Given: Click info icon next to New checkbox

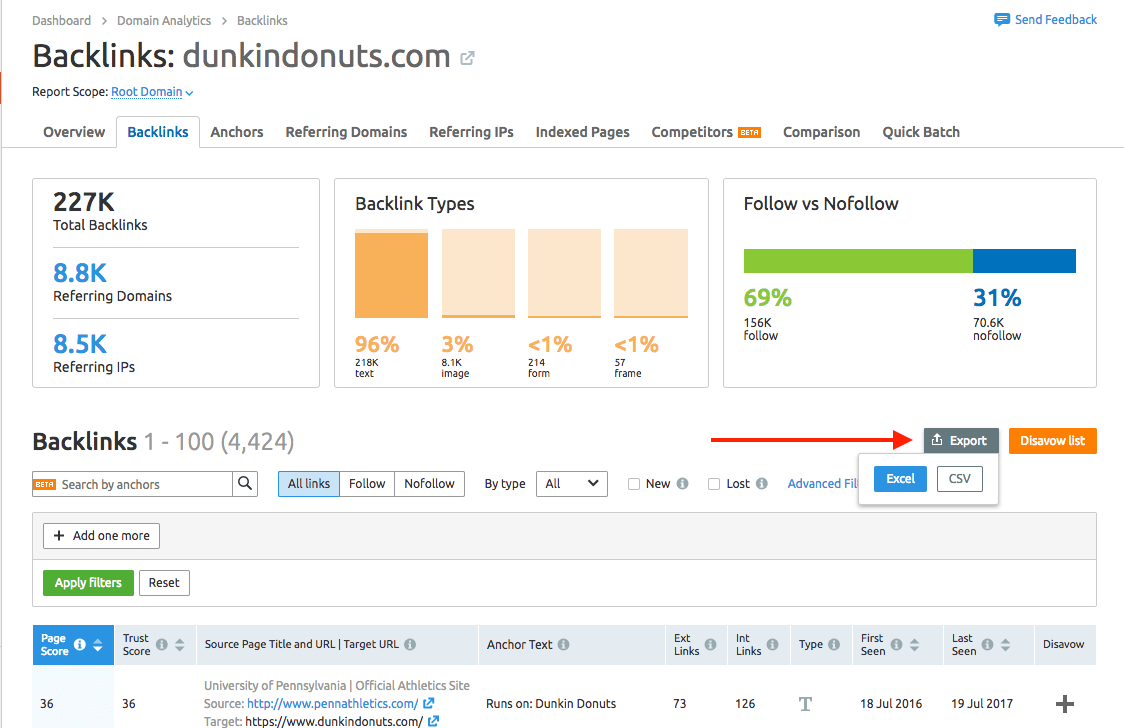Looking at the screenshot, I should (682, 484).
